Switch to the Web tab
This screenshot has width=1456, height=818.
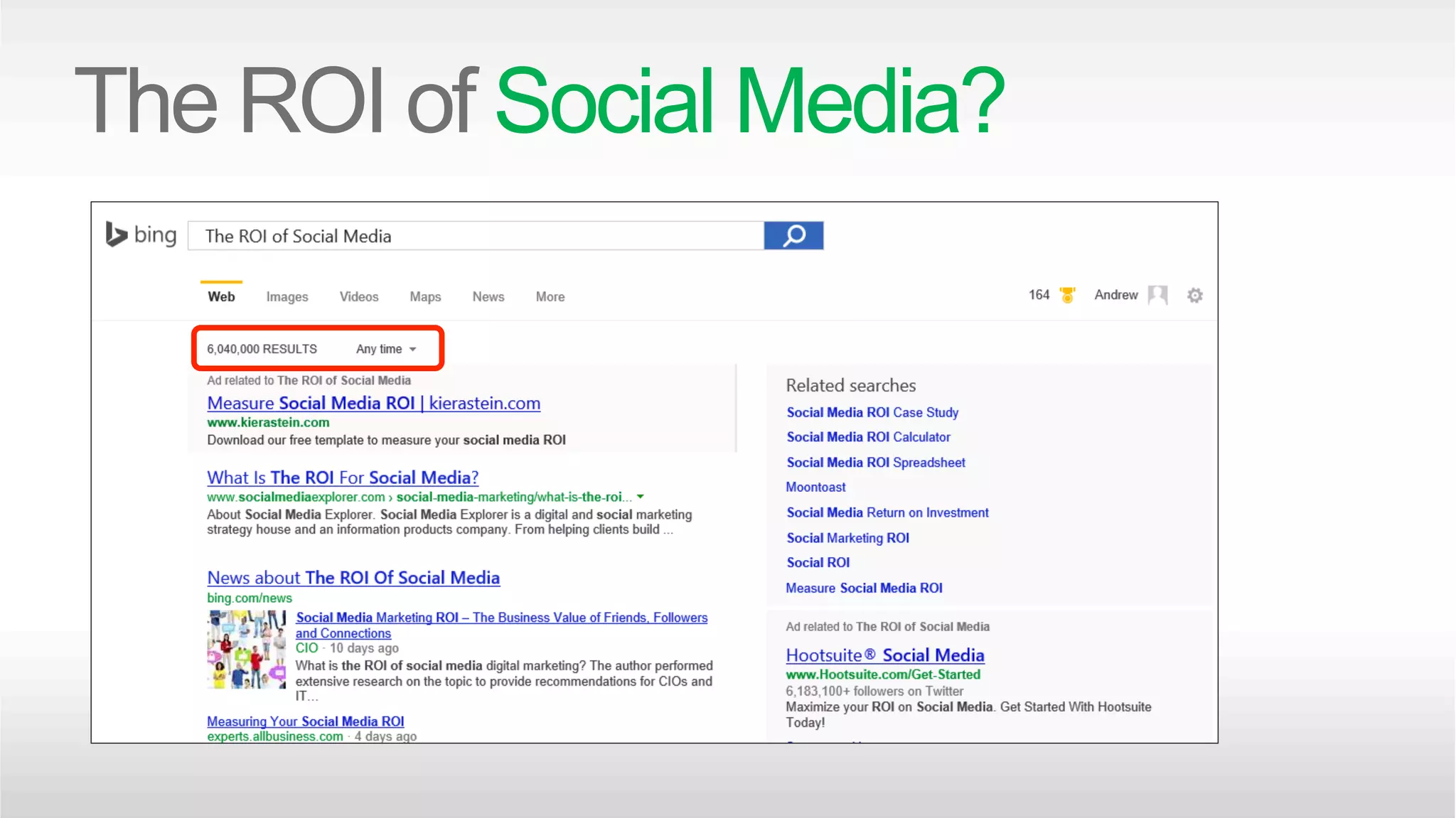tap(221, 296)
